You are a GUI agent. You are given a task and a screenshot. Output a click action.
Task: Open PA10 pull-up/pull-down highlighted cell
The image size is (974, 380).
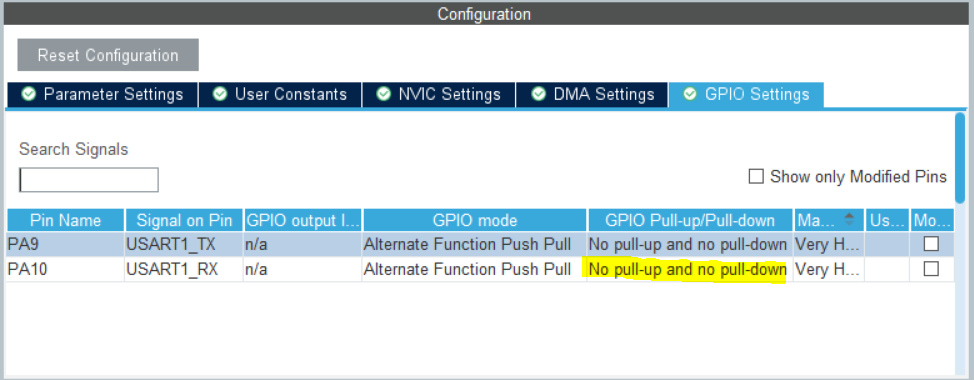coord(688,270)
